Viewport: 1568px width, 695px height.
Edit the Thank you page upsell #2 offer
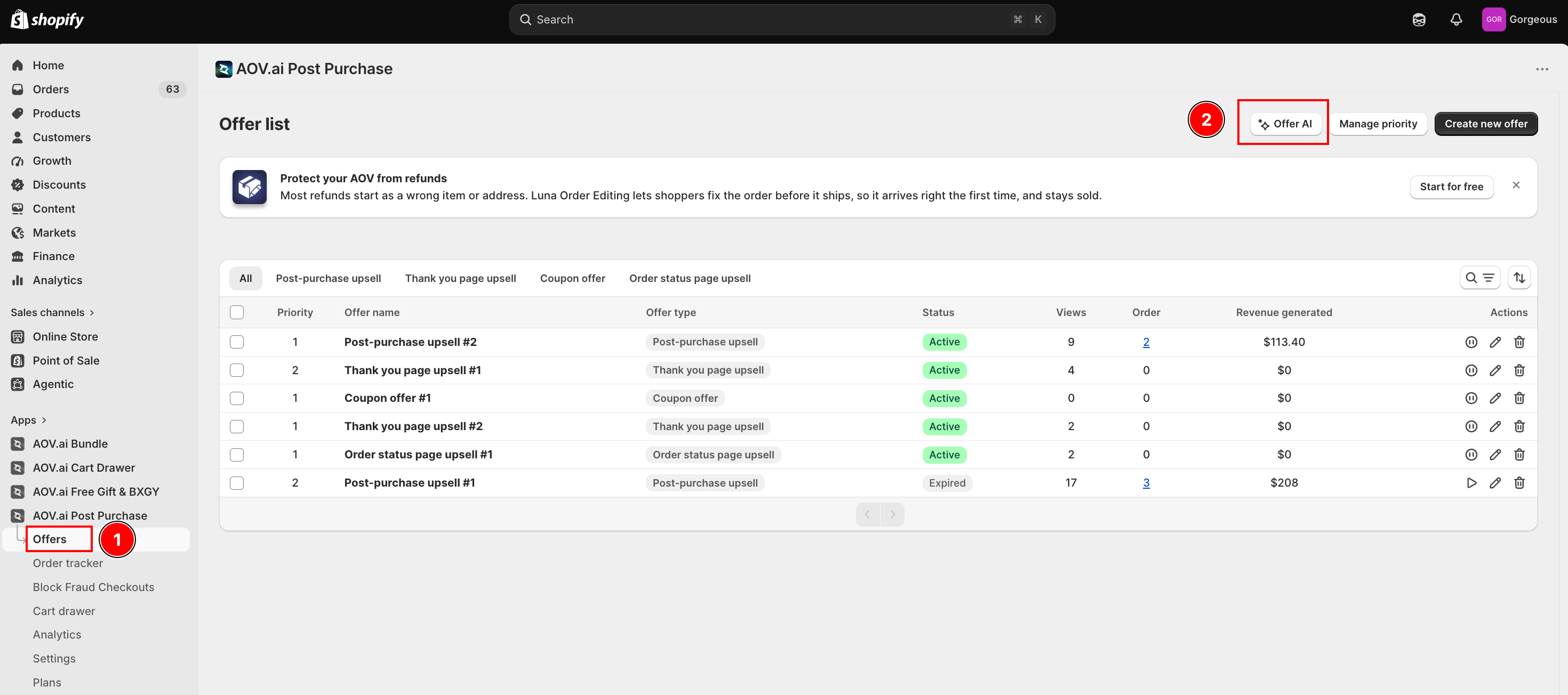[1495, 426]
